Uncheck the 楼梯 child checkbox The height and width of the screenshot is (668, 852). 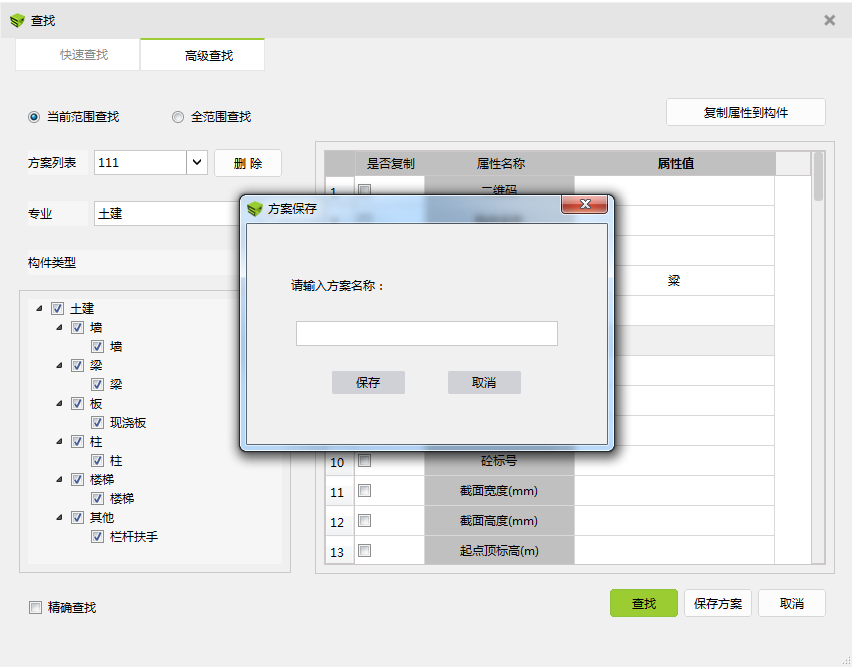(x=97, y=498)
